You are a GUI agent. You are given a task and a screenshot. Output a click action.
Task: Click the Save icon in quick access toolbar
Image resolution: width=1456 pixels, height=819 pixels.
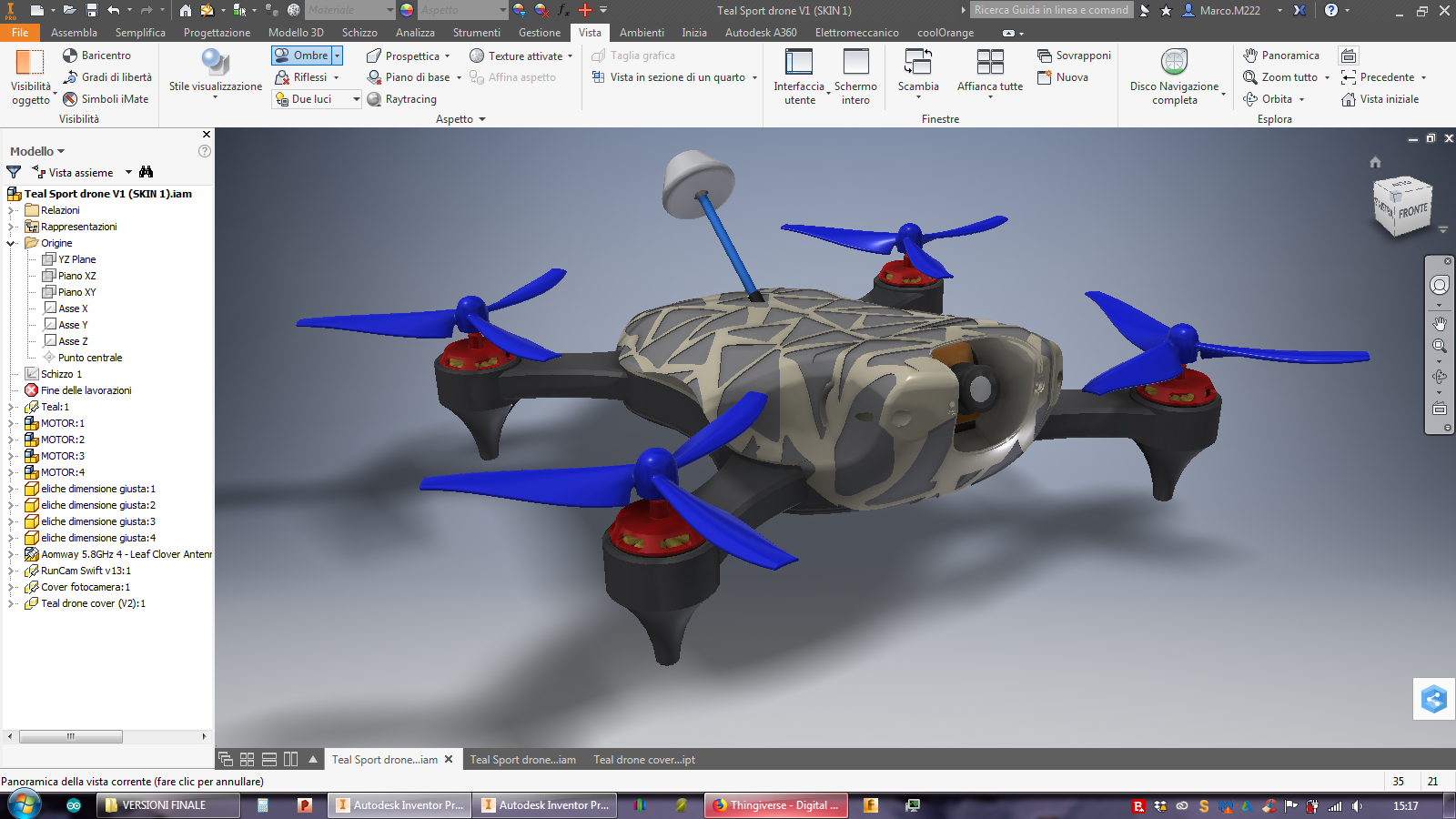pos(92,10)
